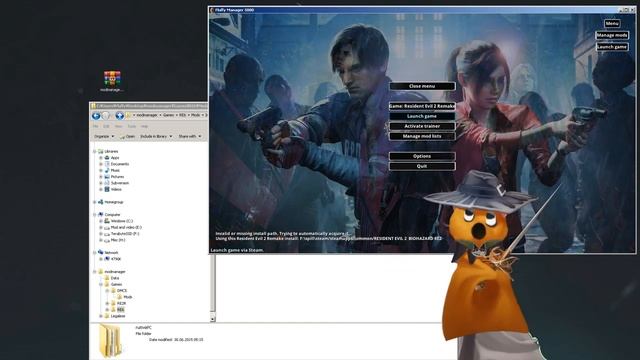Expand the RE2R folder node
Viewport: 640px width, 360px height.
(107, 303)
